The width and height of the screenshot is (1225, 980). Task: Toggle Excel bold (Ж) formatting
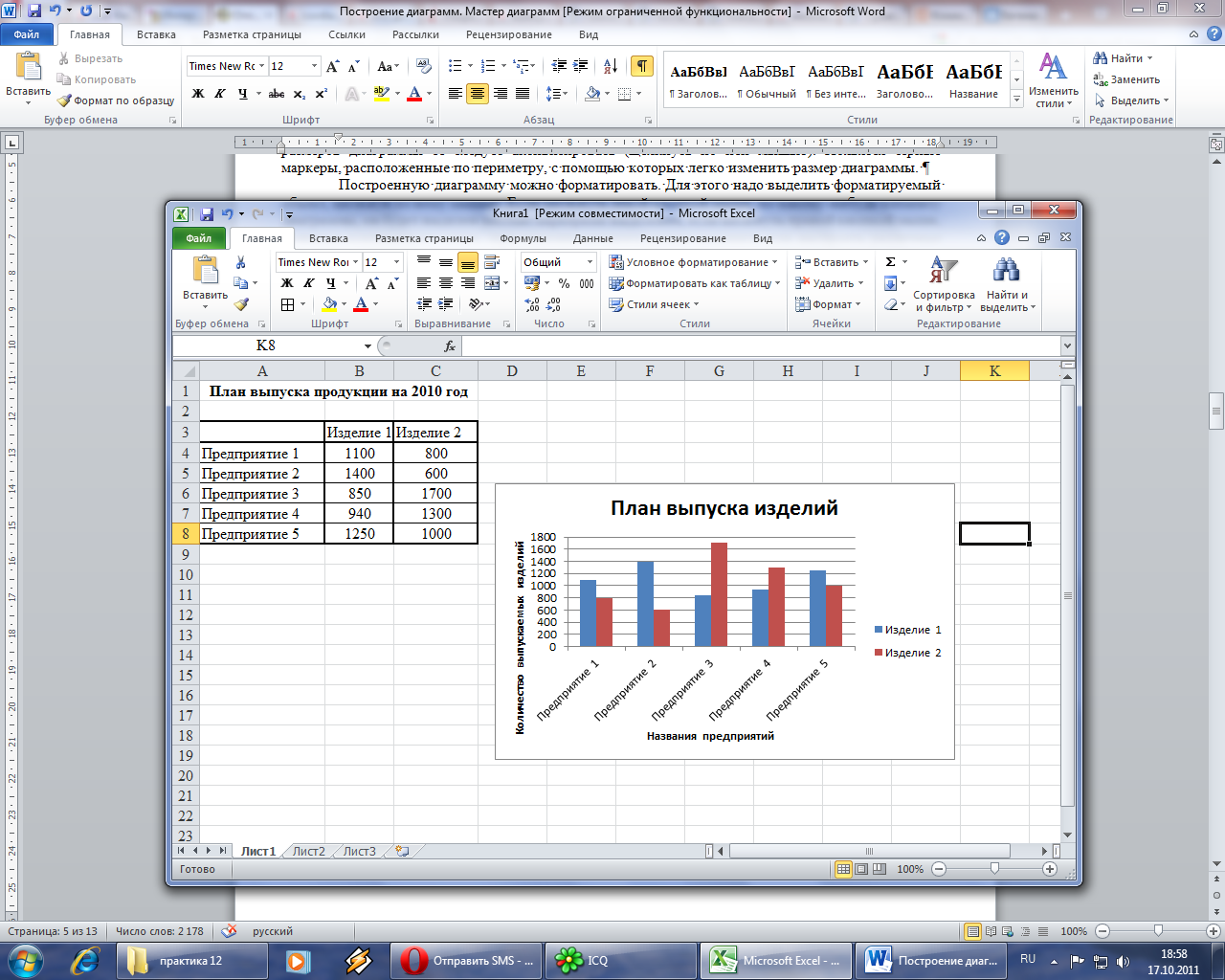click(x=286, y=283)
